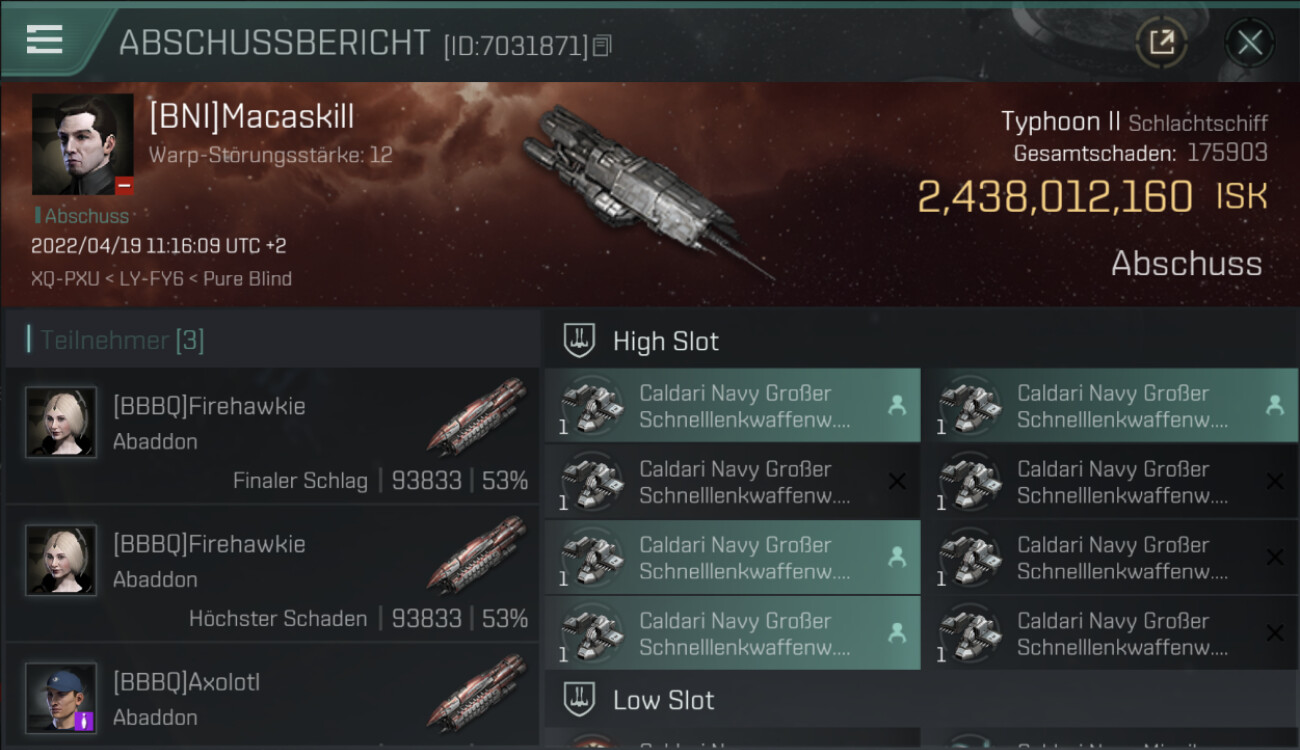Select Firehawkie's portrait in Finaler Schlag entry

click(x=61, y=422)
